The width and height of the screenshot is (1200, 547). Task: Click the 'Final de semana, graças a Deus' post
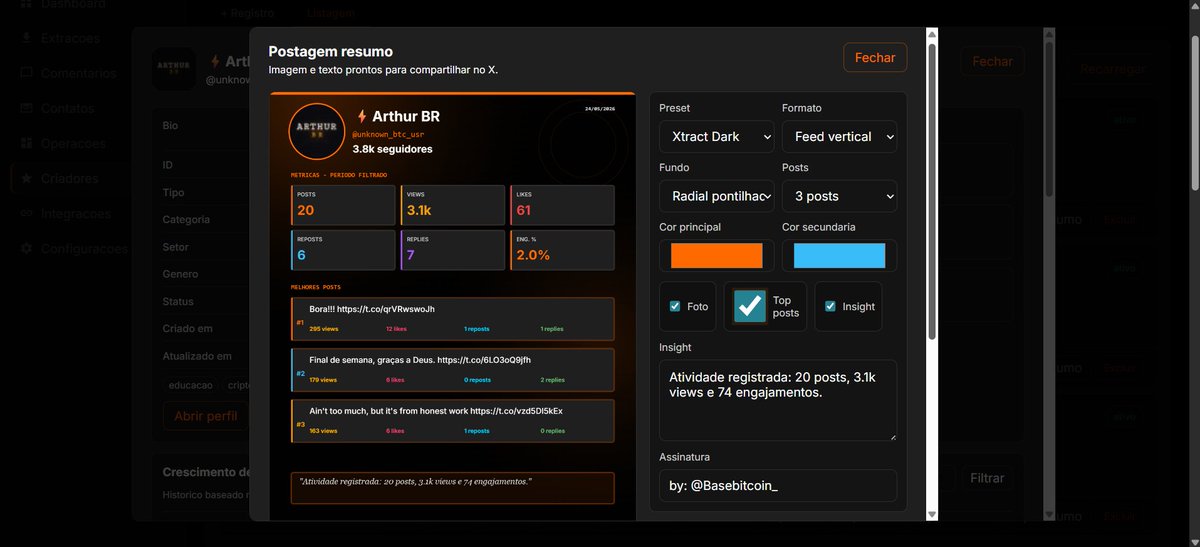click(452, 370)
